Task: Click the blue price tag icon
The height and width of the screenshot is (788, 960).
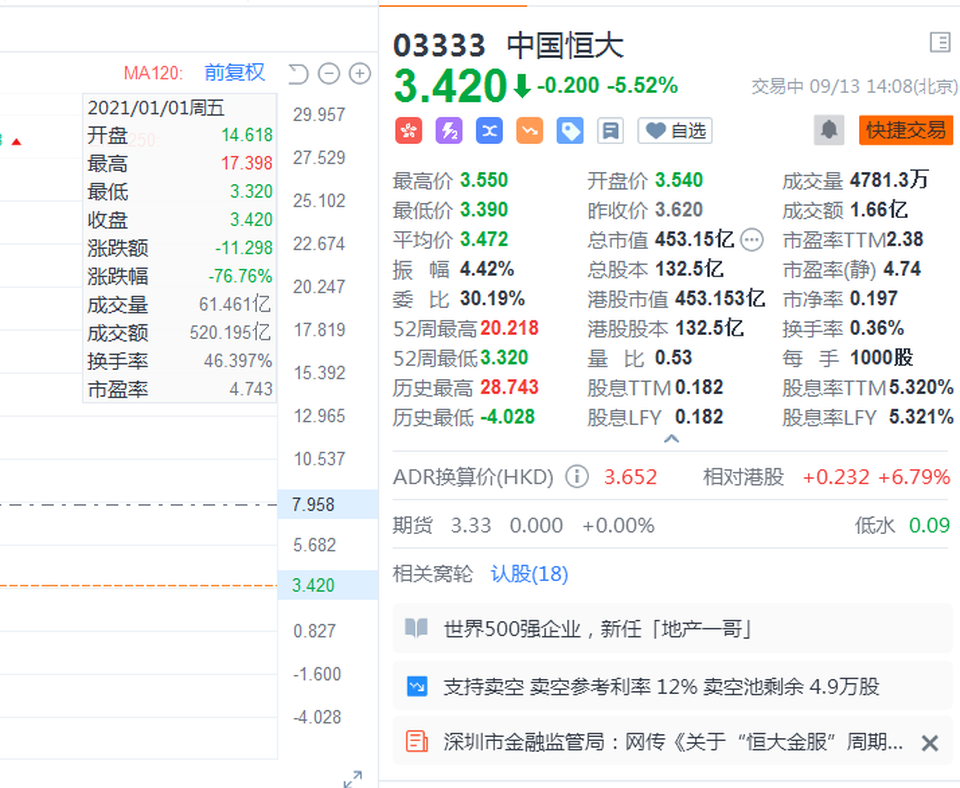Action: coord(570,130)
